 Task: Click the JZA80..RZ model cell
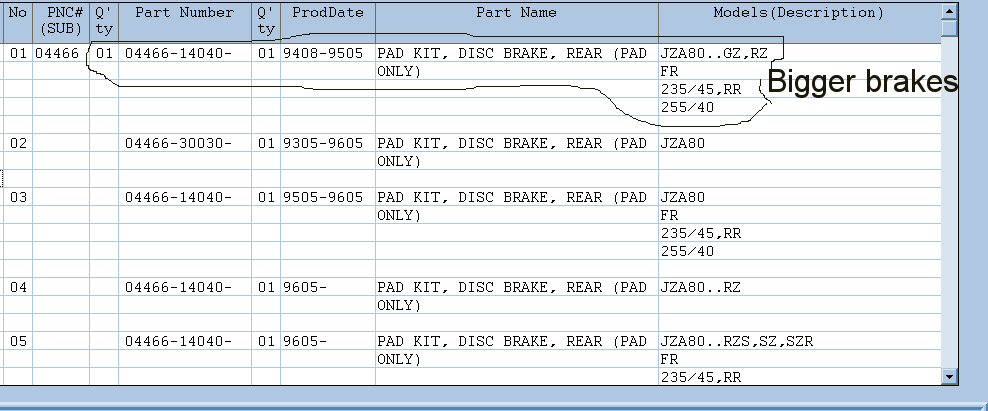pyautogui.click(x=799, y=287)
